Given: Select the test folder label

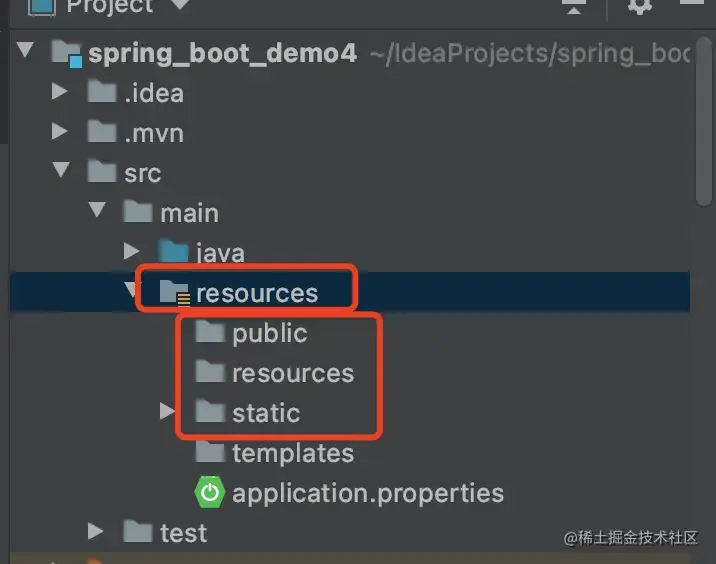Looking at the screenshot, I should pyautogui.click(x=184, y=533).
